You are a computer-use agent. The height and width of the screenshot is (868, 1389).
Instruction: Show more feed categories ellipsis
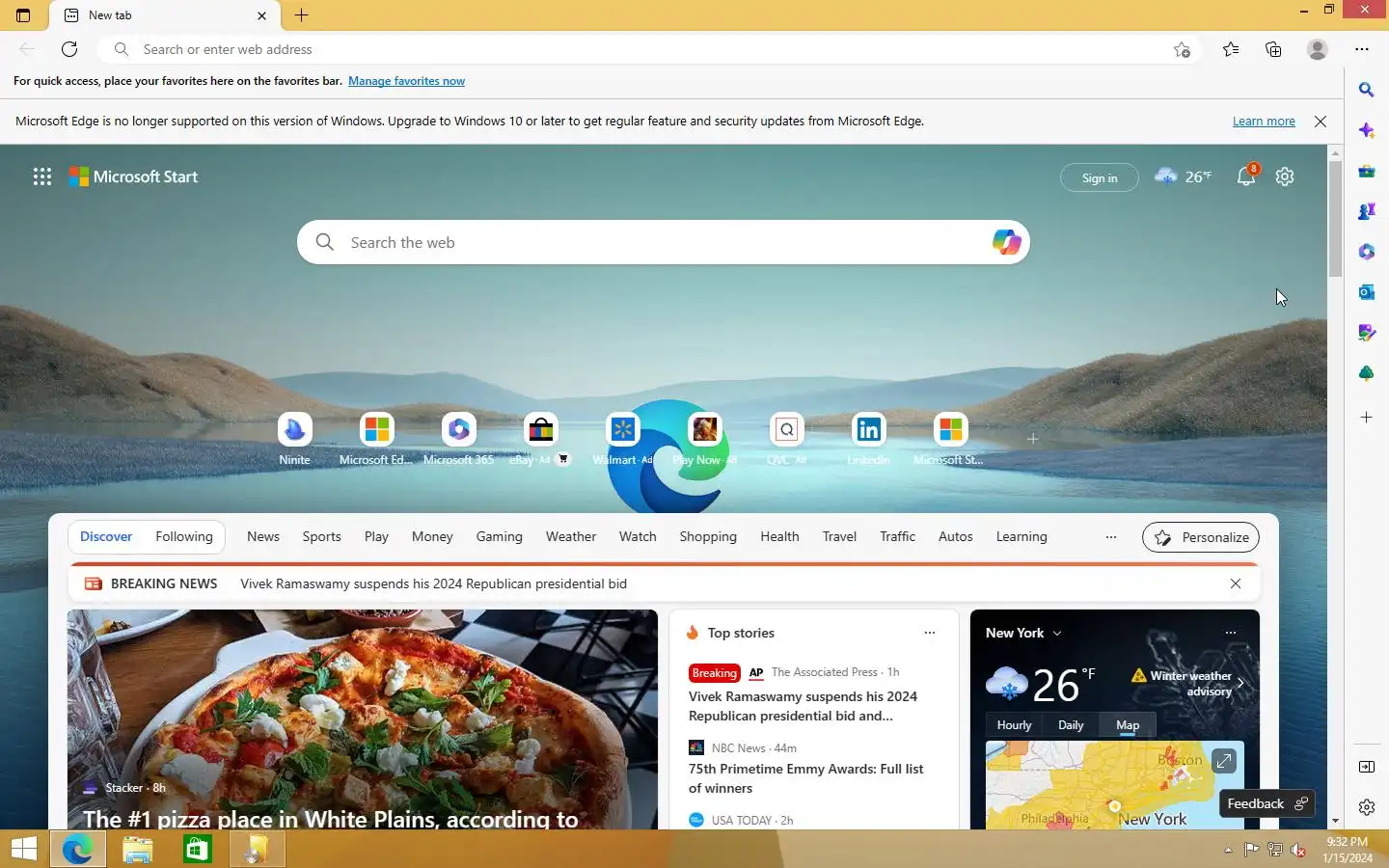pyautogui.click(x=1111, y=537)
